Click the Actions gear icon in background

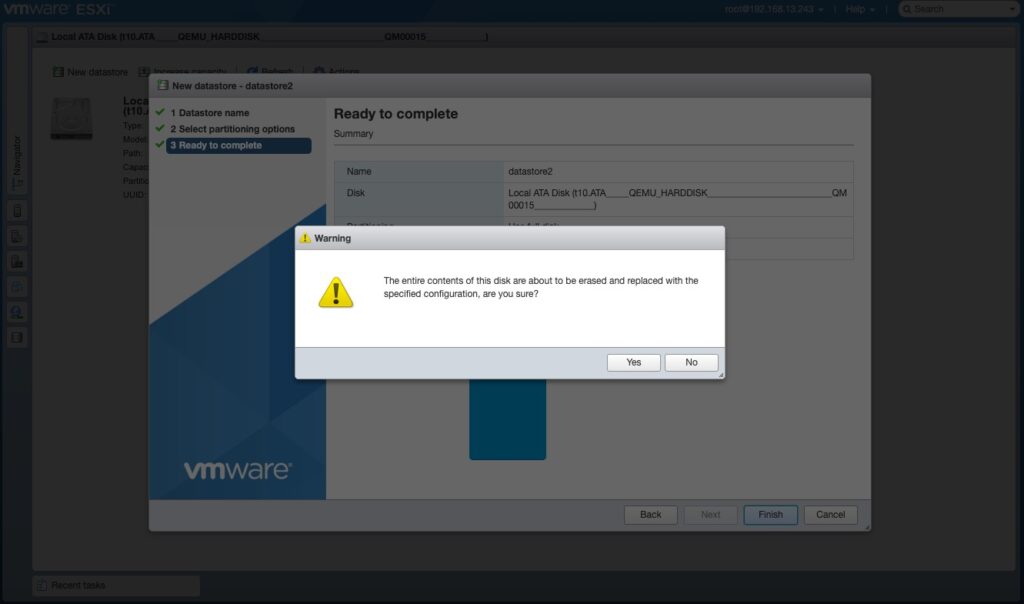(319, 72)
